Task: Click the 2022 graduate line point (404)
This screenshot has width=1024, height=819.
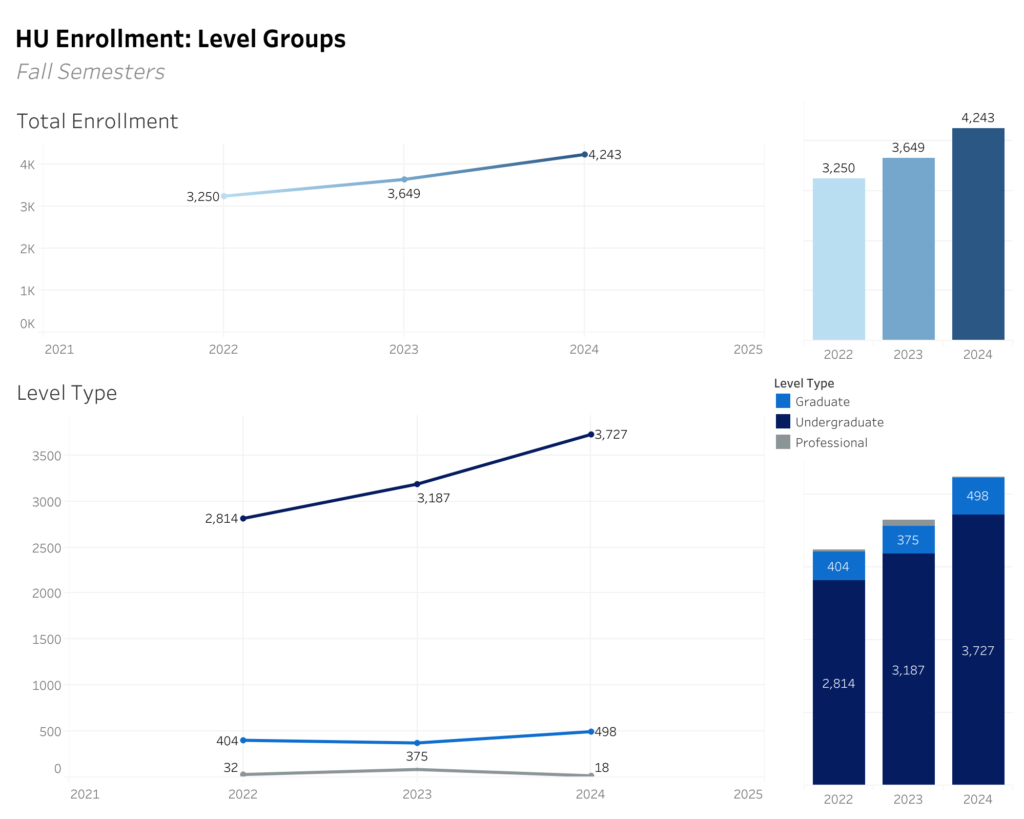Action: click(x=243, y=740)
